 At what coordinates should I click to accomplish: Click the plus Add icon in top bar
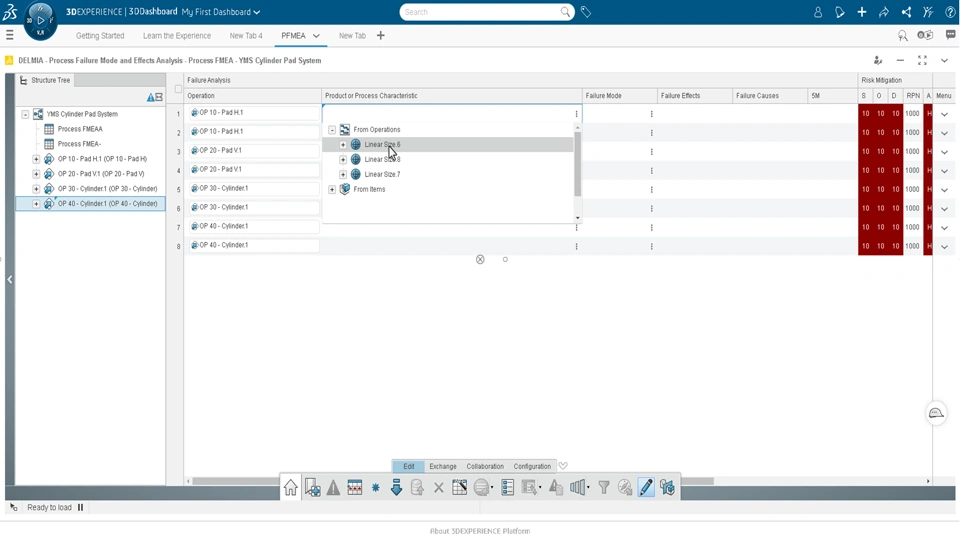click(861, 12)
